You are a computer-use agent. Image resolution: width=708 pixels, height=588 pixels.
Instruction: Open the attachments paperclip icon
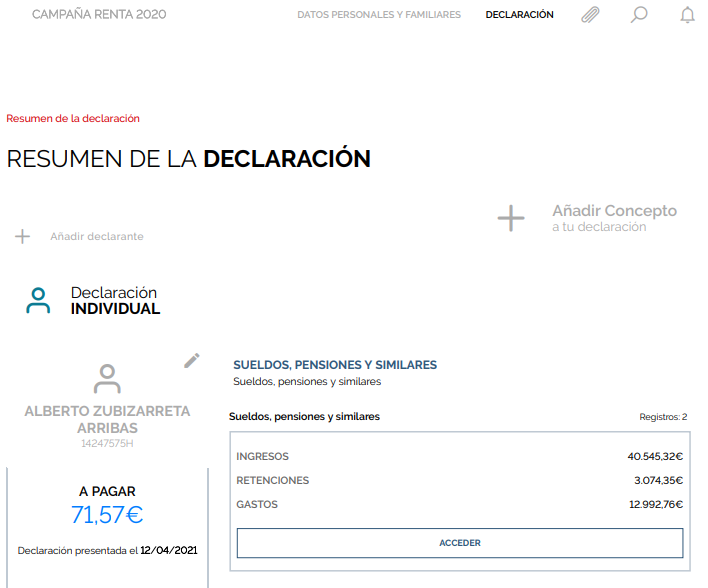coord(590,15)
